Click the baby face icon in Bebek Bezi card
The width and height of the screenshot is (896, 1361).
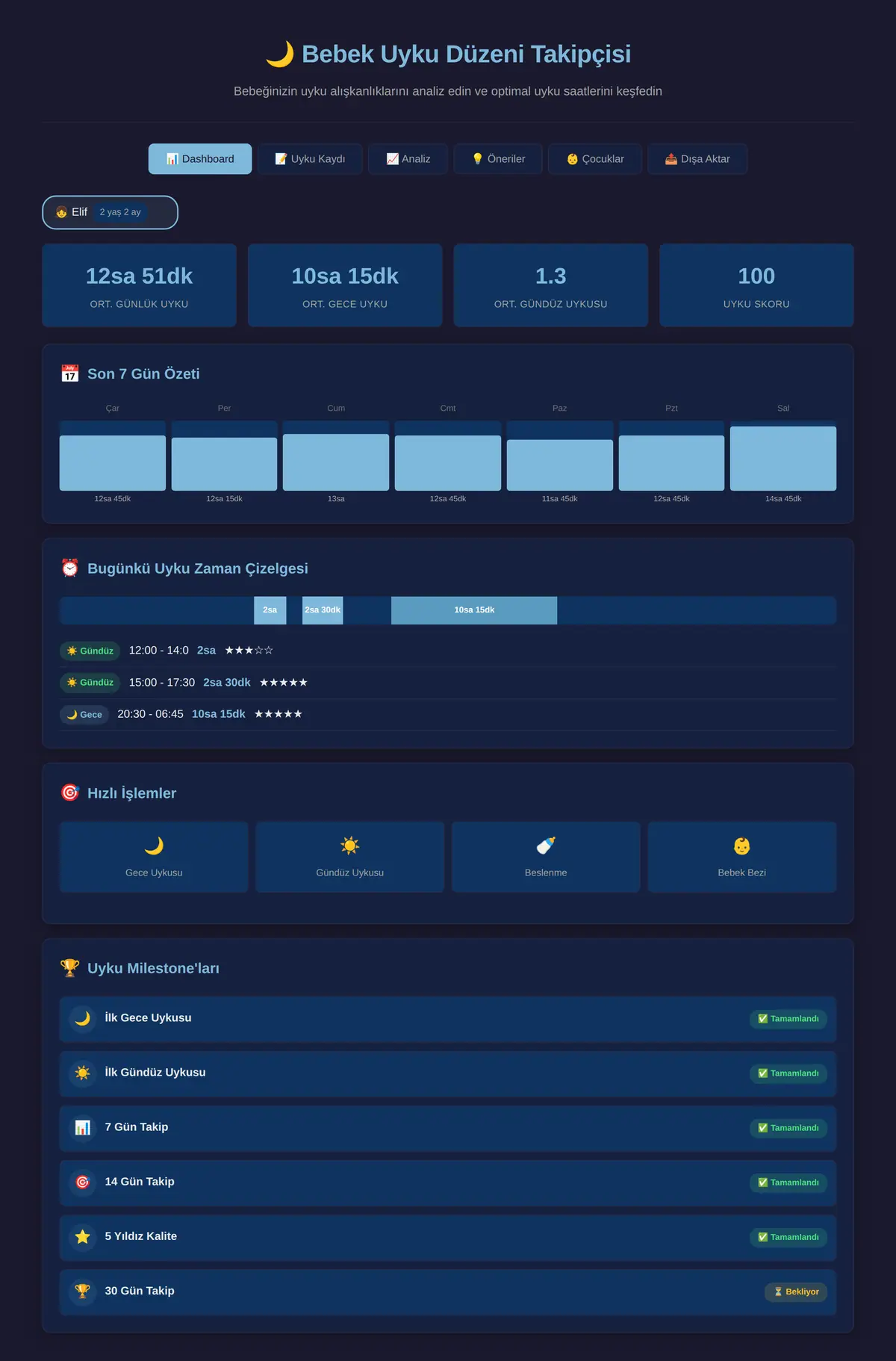pos(742,846)
